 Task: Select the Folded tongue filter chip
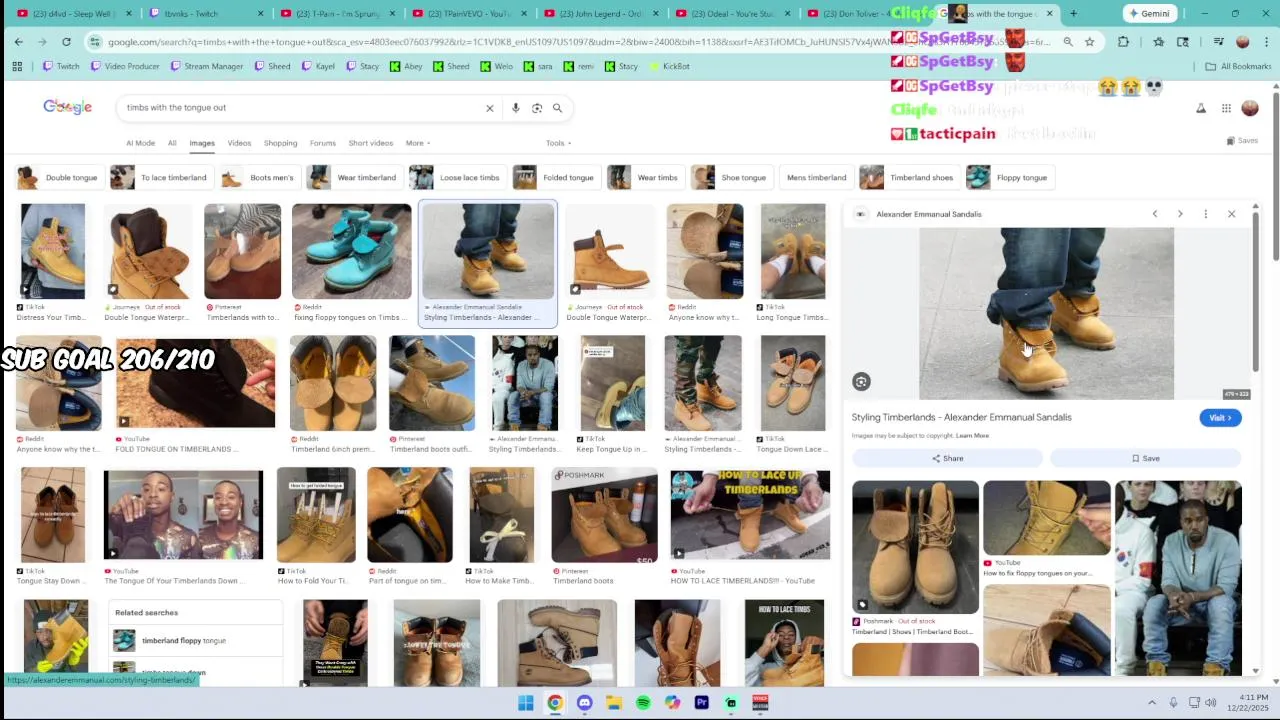click(x=555, y=178)
